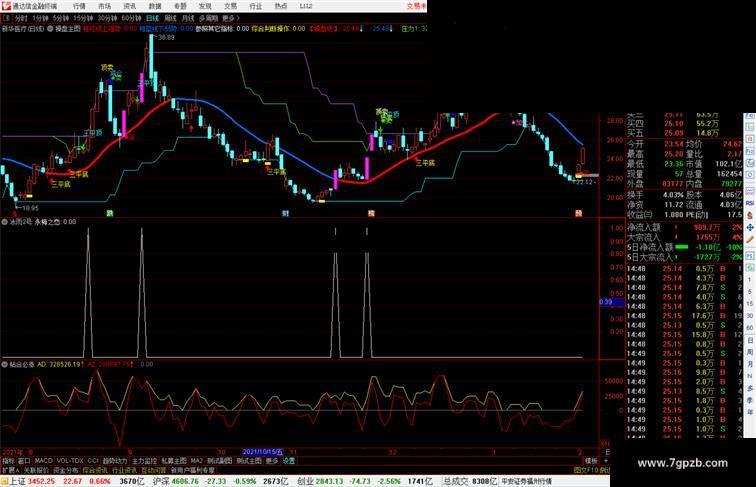The height and width of the screenshot is (487, 756).
Task: Open the 数据 menu
Action: [155, 6]
